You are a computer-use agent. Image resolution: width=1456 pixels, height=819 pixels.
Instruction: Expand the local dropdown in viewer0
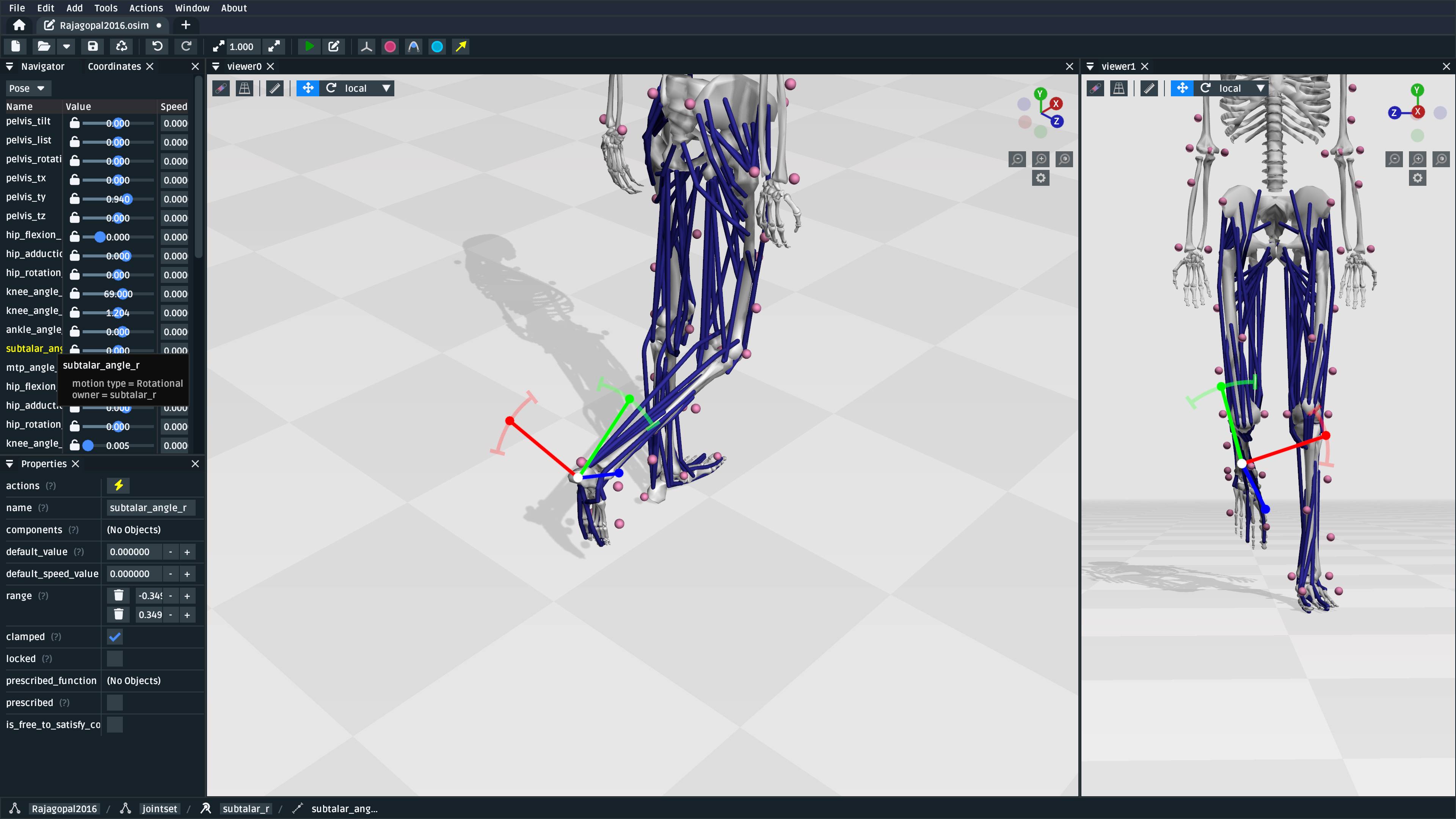click(x=386, y=88)
